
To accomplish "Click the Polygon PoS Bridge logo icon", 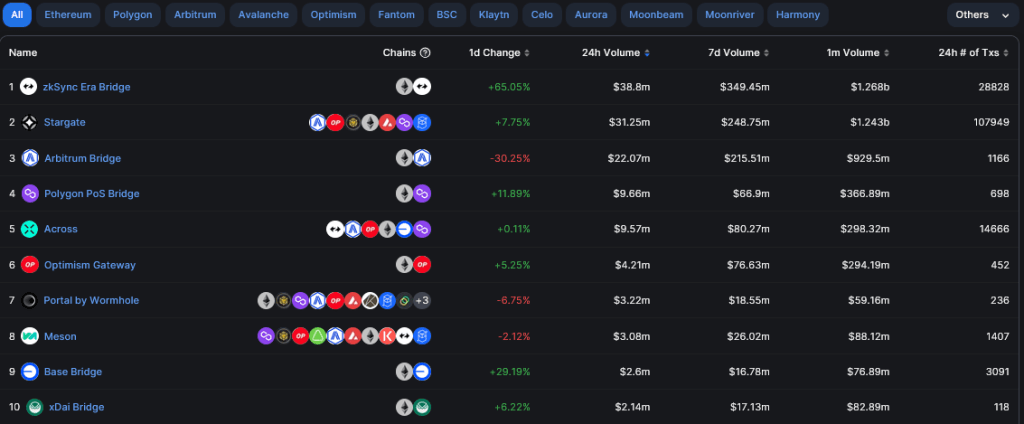I will point(29,193).
